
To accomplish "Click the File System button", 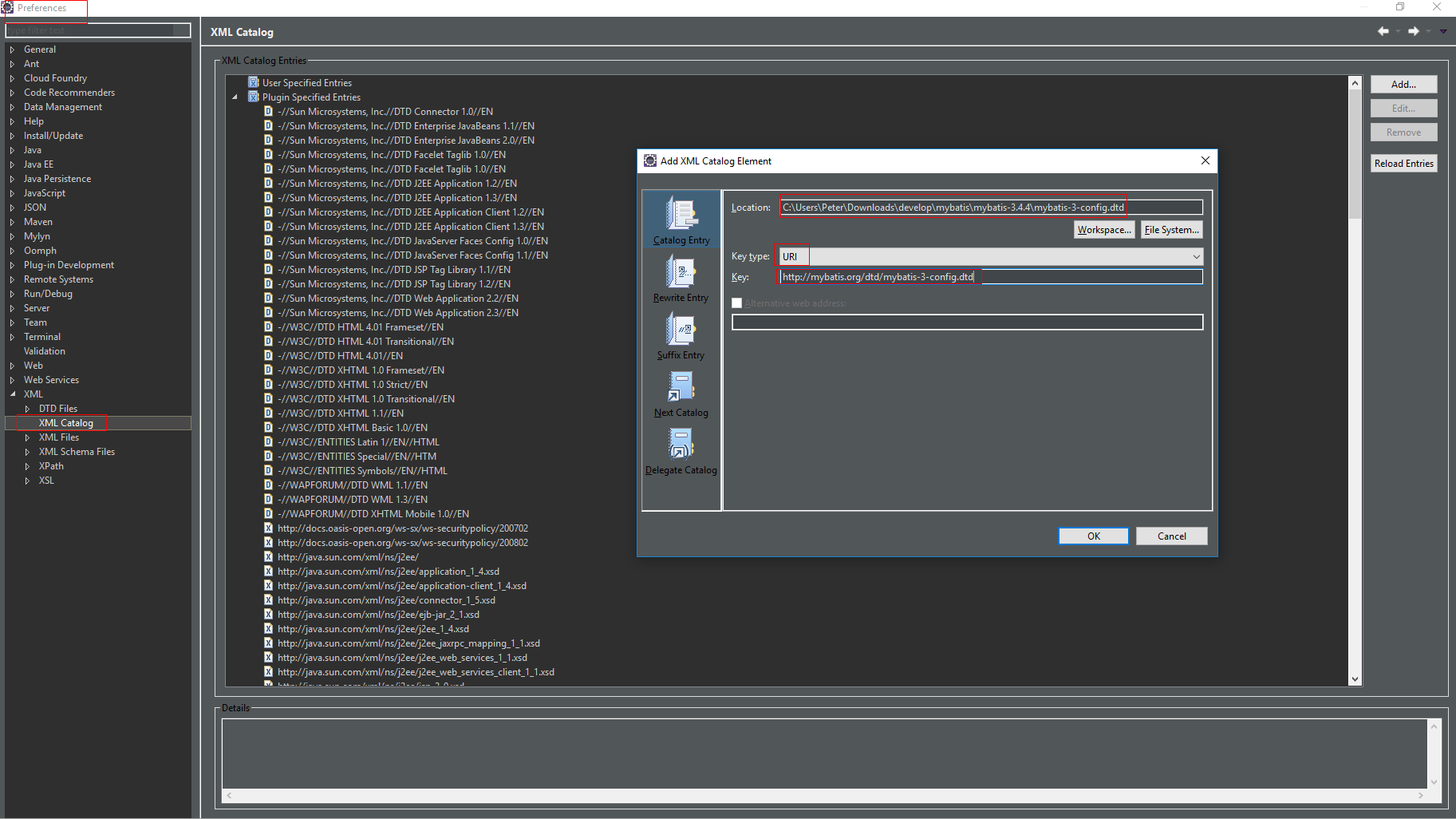I will 1171,229.
